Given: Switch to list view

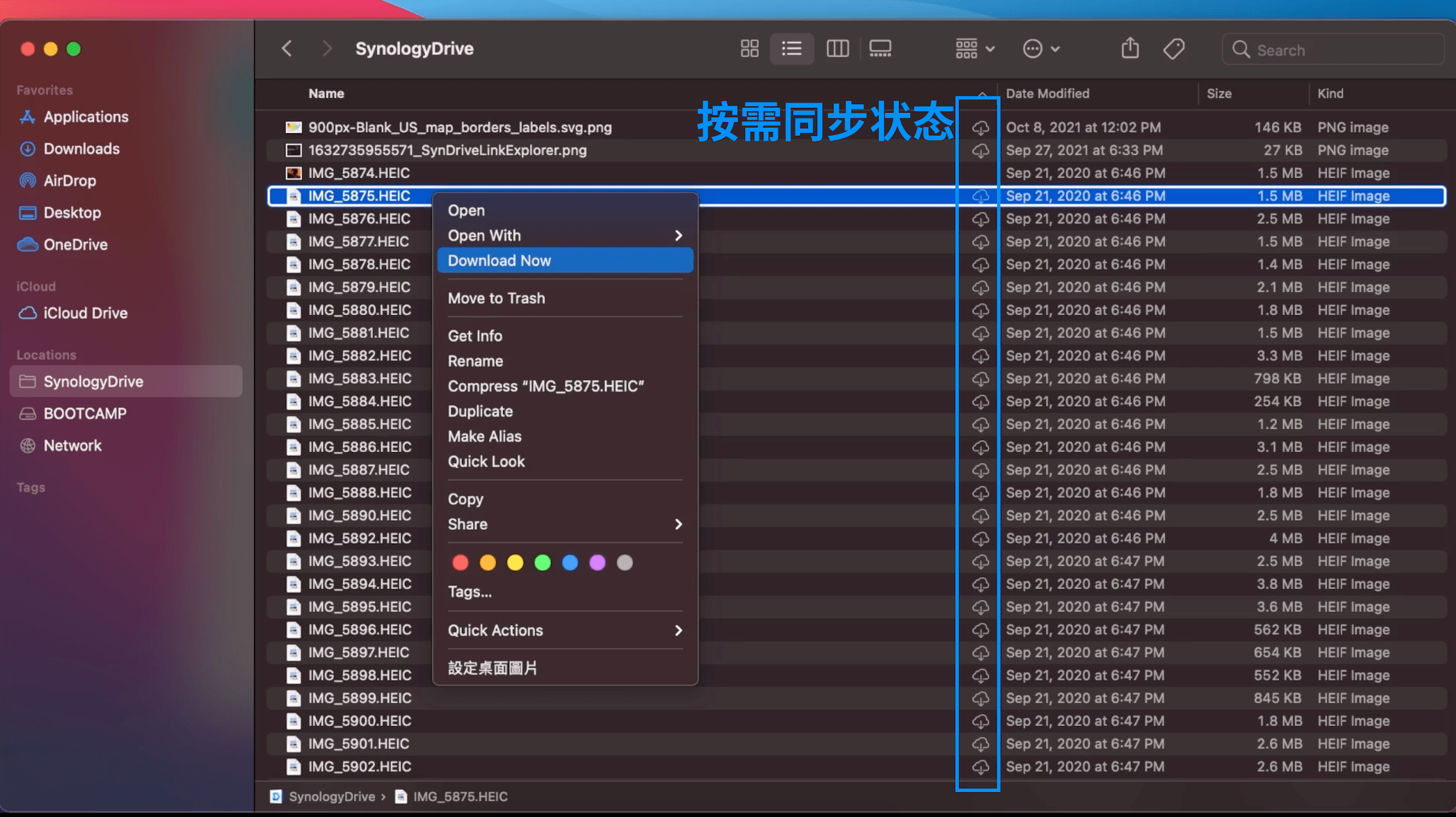Looking at the screenshot, I should 792,48.
